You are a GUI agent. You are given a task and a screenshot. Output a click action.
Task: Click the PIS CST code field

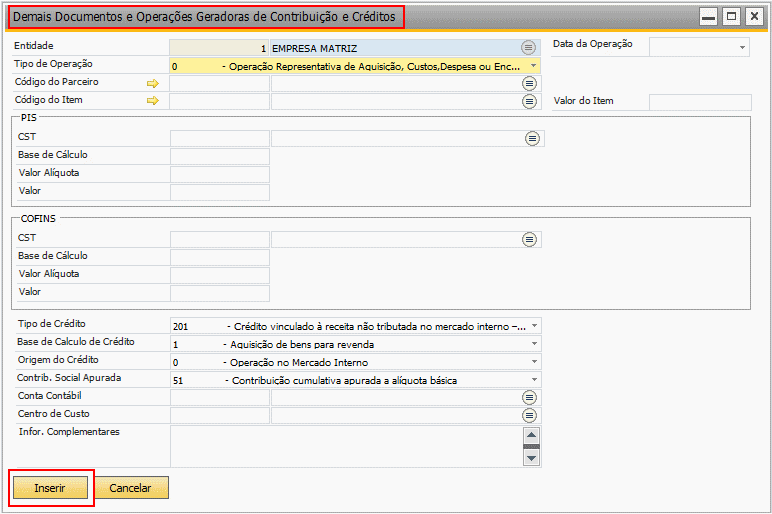coord(220,138)
